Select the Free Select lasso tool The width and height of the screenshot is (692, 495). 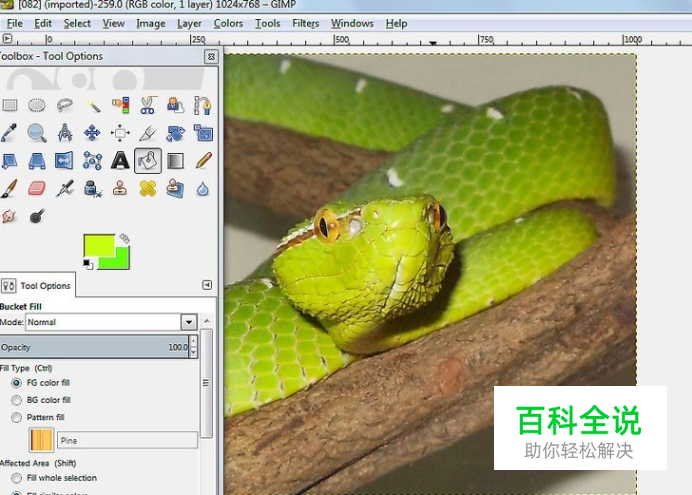click(65, 105)
